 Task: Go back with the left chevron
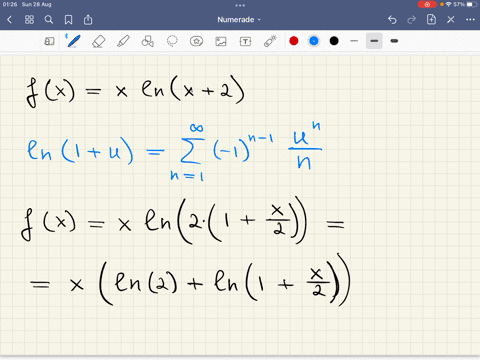click(9, 20)
